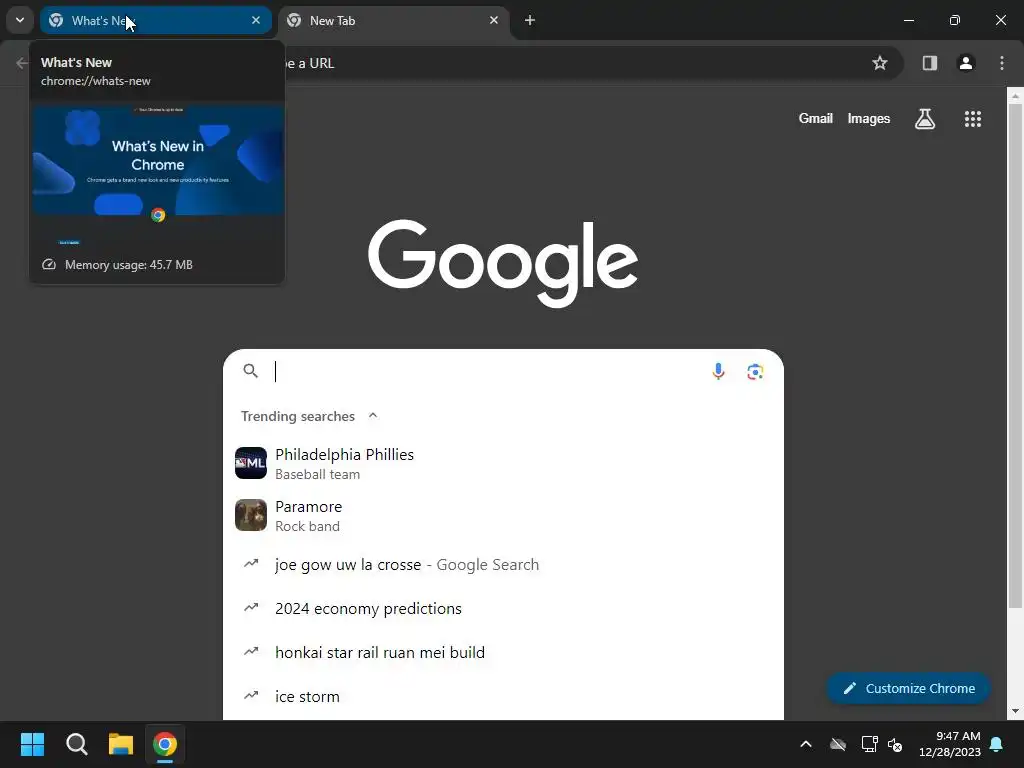The height and width of the screenshot is (768, 1024).
Task: Show hidden system tray icons
Action: (x=806, y=744)
